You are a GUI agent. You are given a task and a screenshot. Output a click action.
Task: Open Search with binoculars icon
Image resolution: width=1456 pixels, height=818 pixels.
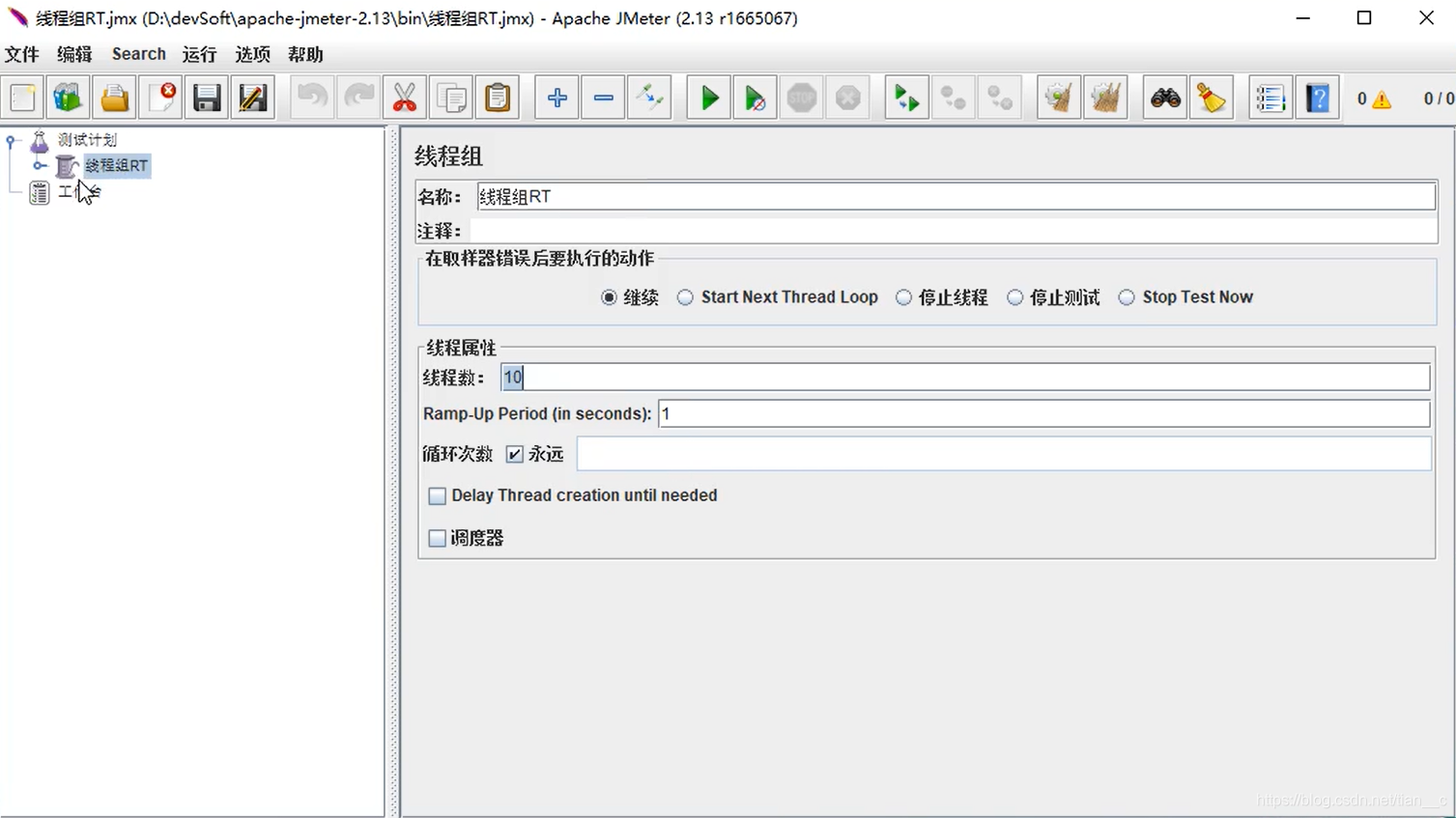(x=1165, y=98)
